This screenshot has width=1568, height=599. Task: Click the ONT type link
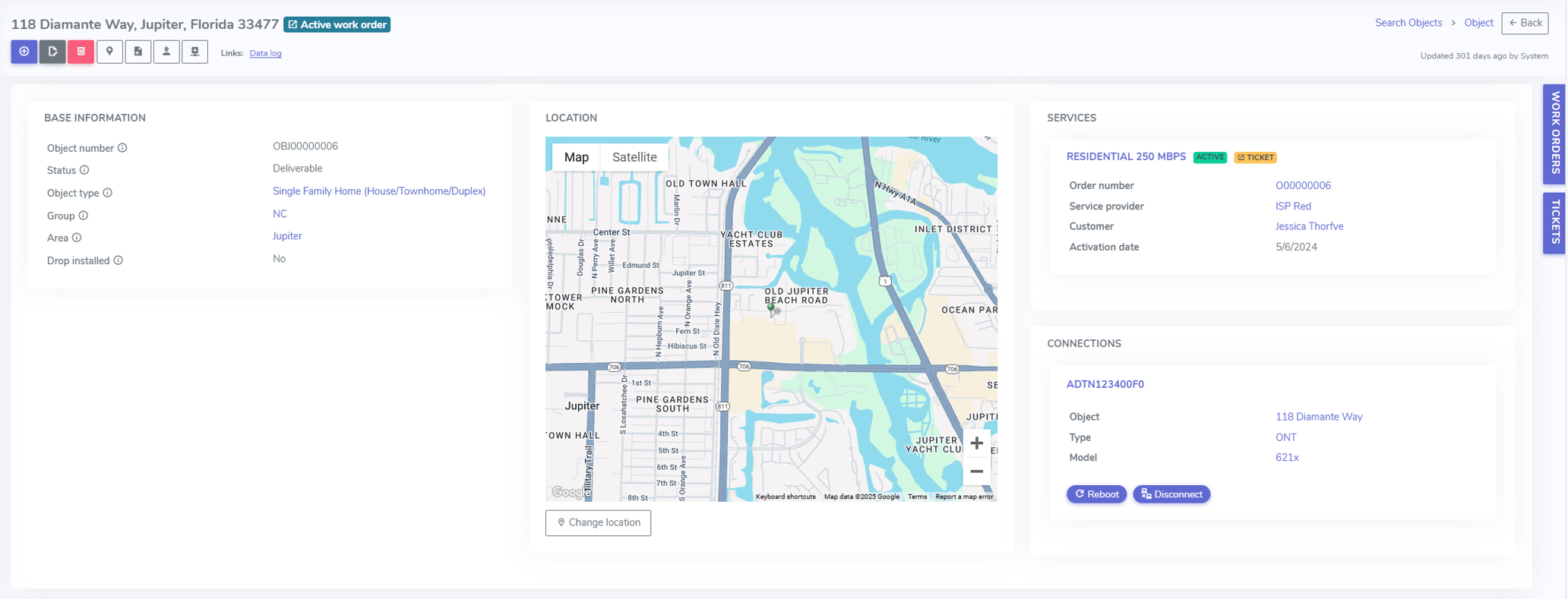coord(1286,437)
